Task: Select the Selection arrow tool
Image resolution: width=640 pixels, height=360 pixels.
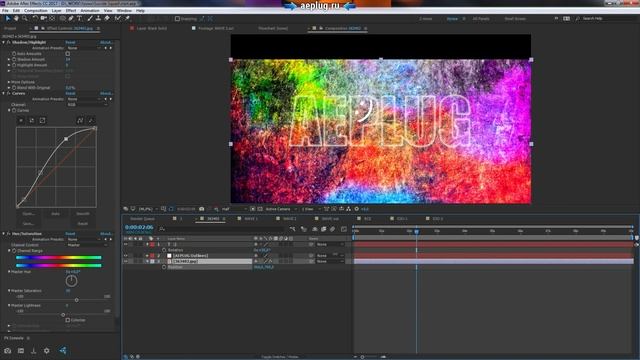Action: click(x=7, y=18)
